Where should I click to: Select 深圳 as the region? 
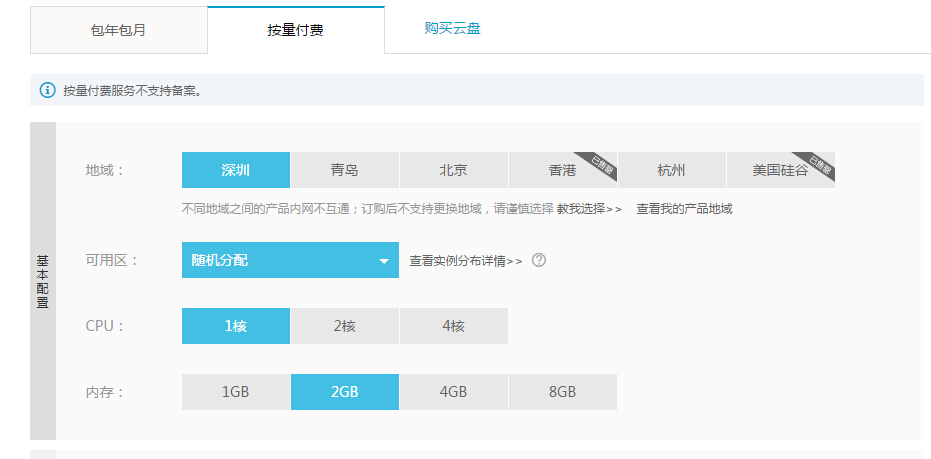pyautogui.click(x=236, y=170)
